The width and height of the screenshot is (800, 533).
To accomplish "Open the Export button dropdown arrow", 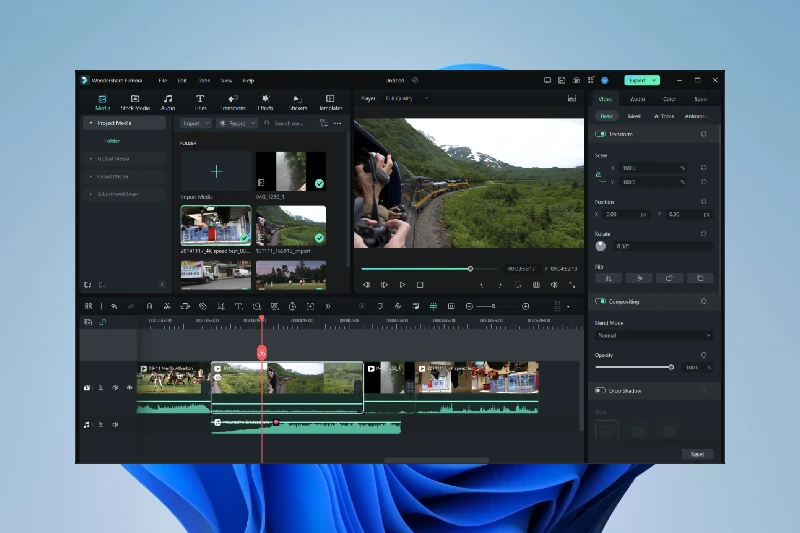I will [x=654, y=80].
